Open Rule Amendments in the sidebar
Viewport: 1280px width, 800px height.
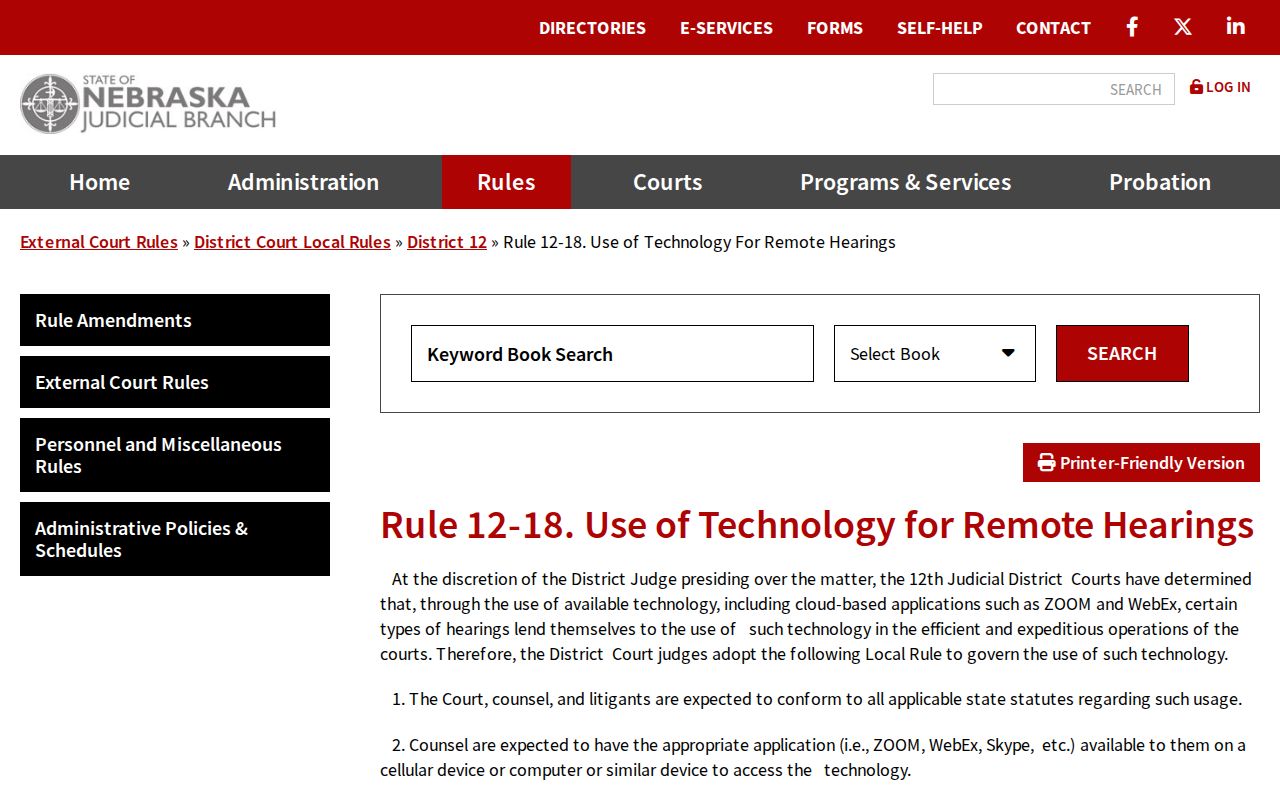tap(175, 320)
